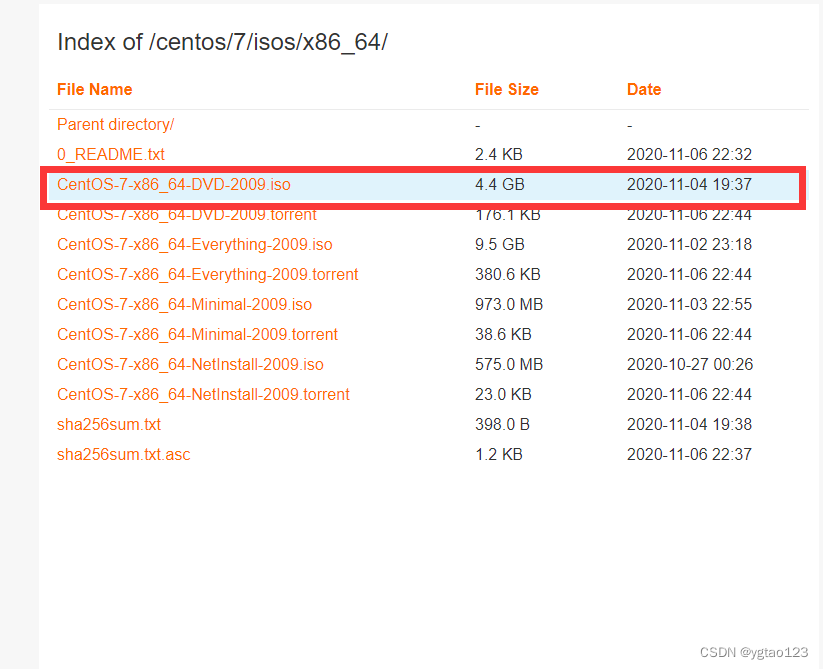823x669 pixels.
Task: Select the 380.6 KB size value
Action: click(x=508, y=274)
